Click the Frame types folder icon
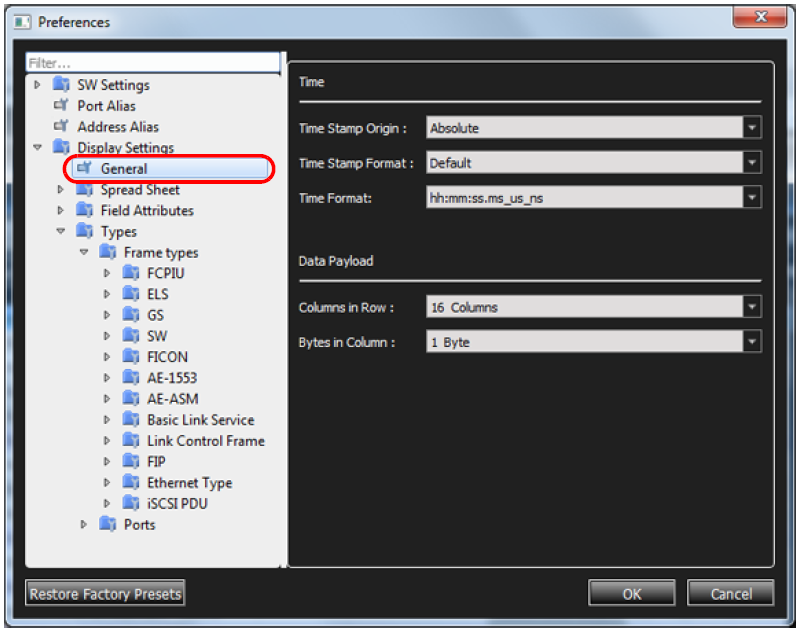 point(108,252)
